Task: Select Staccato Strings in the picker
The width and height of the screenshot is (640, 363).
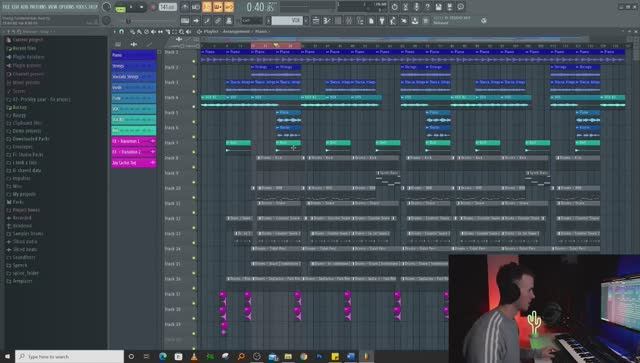Action: (134, 77)
